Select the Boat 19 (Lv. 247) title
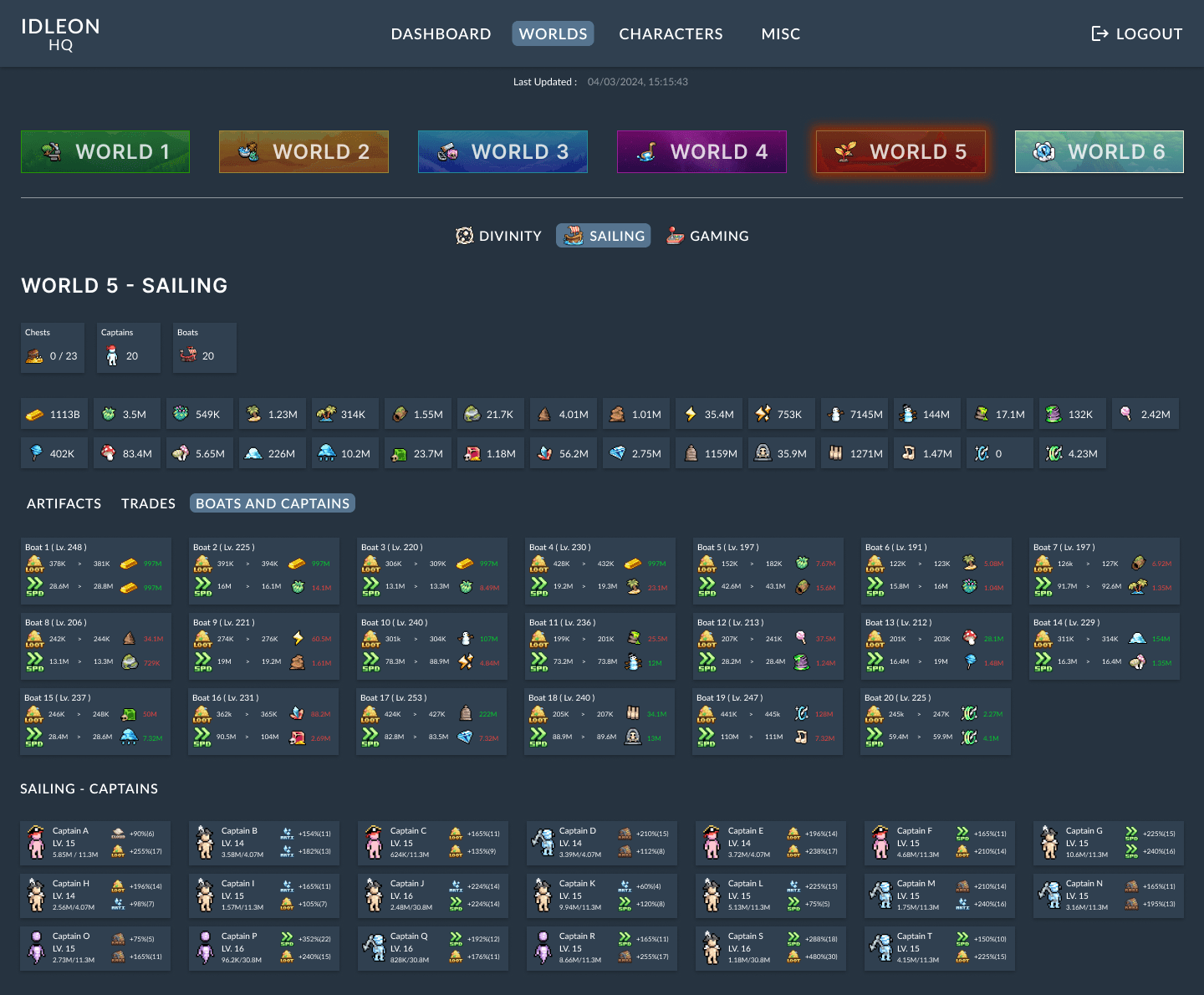 point(729,697)
